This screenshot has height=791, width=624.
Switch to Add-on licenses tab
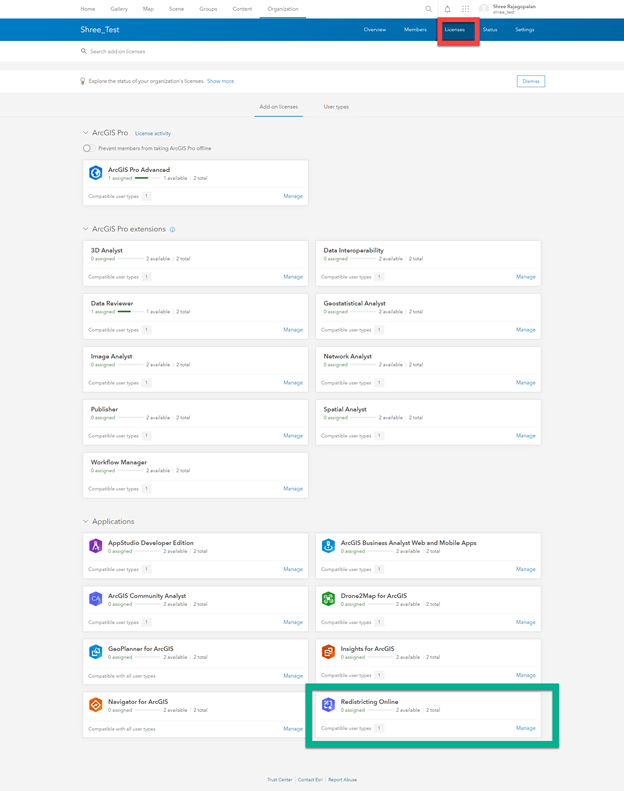(278, 107)
